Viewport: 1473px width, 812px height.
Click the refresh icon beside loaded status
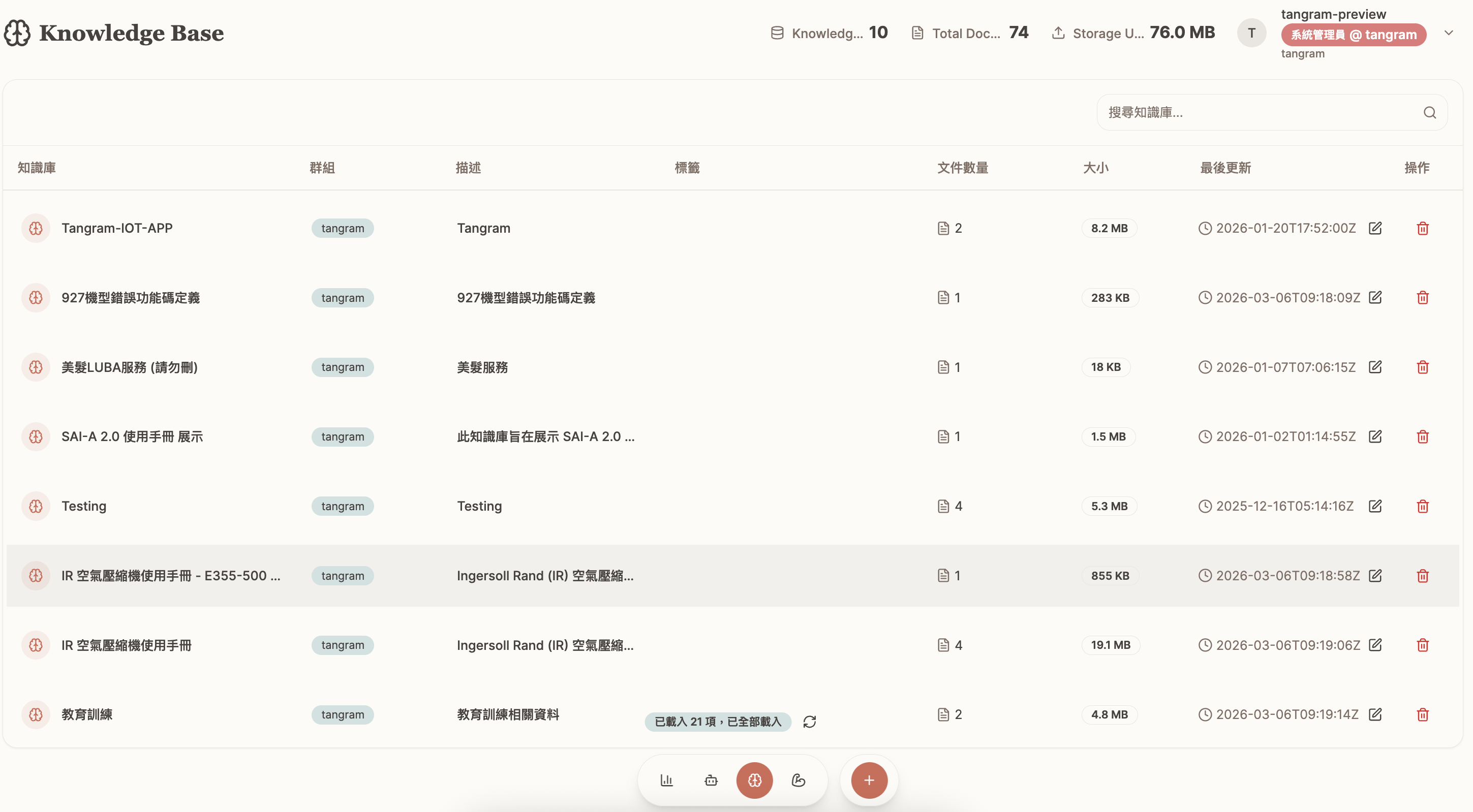[809, 722]
